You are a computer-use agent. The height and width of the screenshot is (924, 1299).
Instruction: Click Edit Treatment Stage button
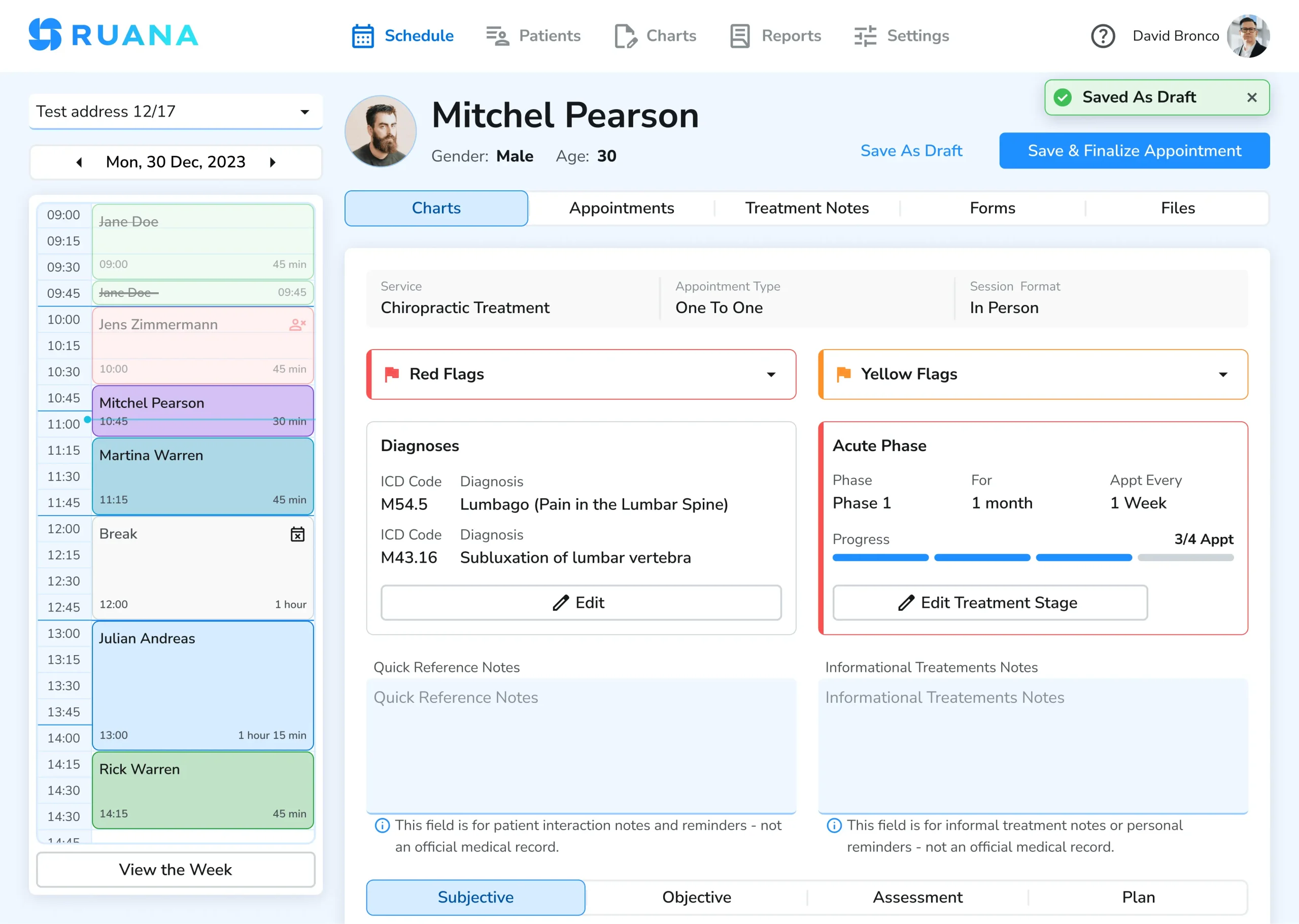[x=990, y=602]
